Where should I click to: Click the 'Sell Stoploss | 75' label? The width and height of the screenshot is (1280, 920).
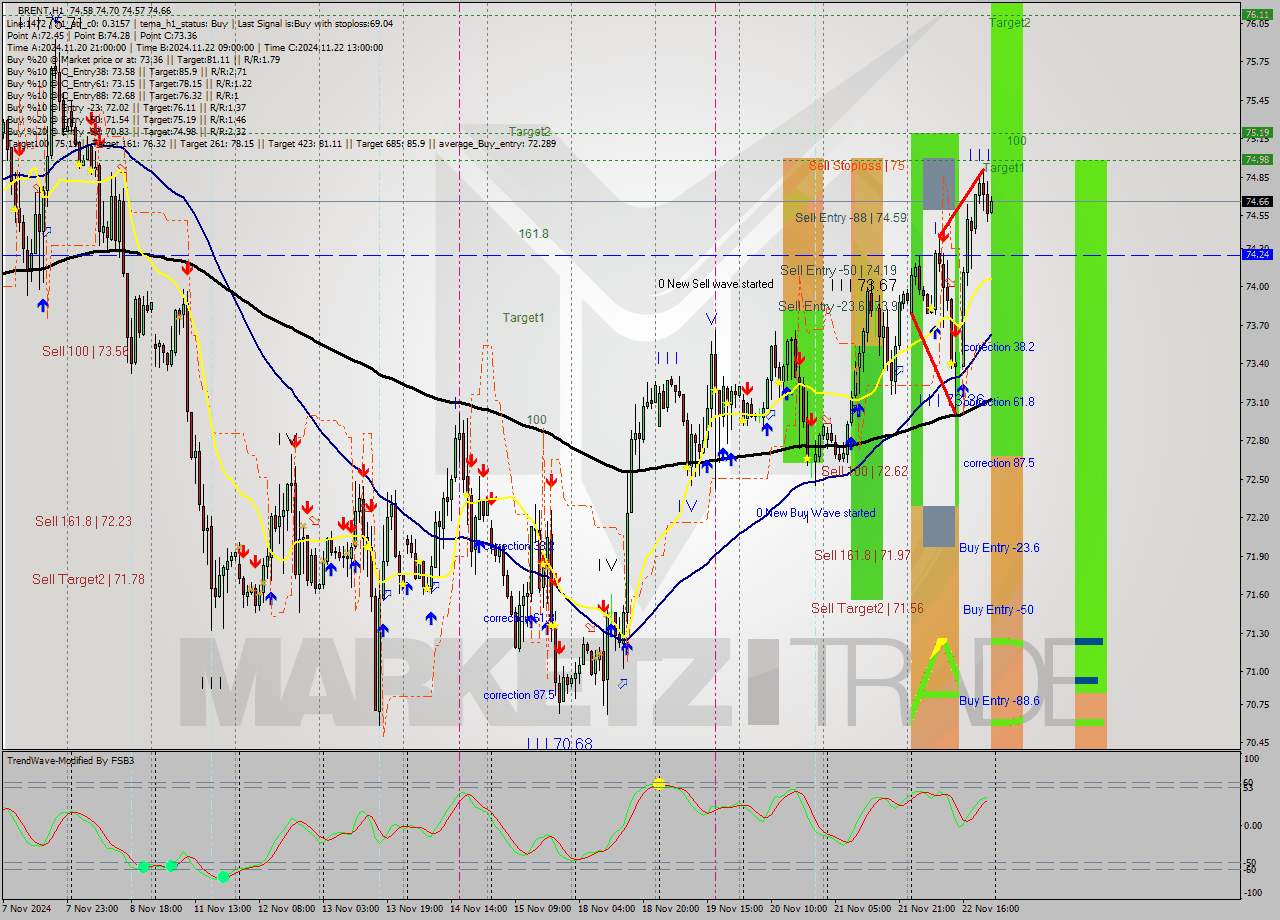(x=857, y=165)
